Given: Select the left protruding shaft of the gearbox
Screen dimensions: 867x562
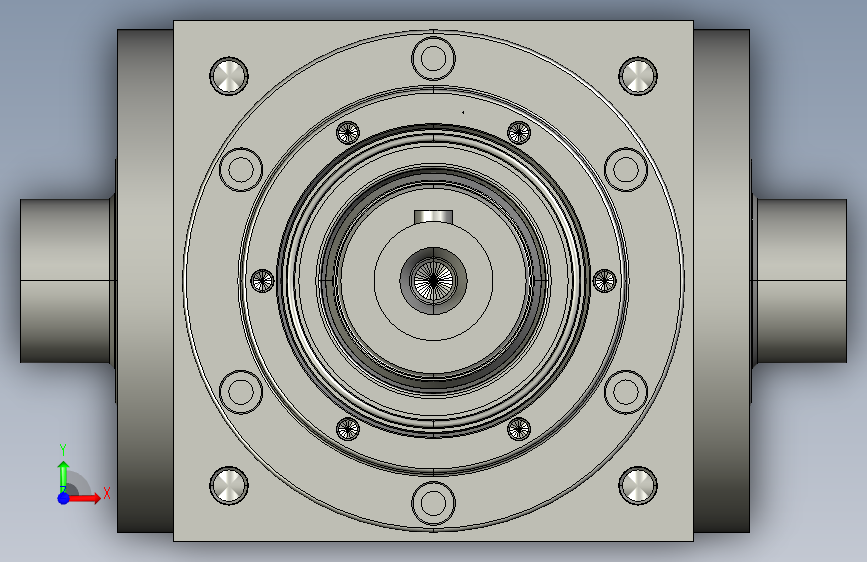Looking at the screenshot, I should click(66, 281).
